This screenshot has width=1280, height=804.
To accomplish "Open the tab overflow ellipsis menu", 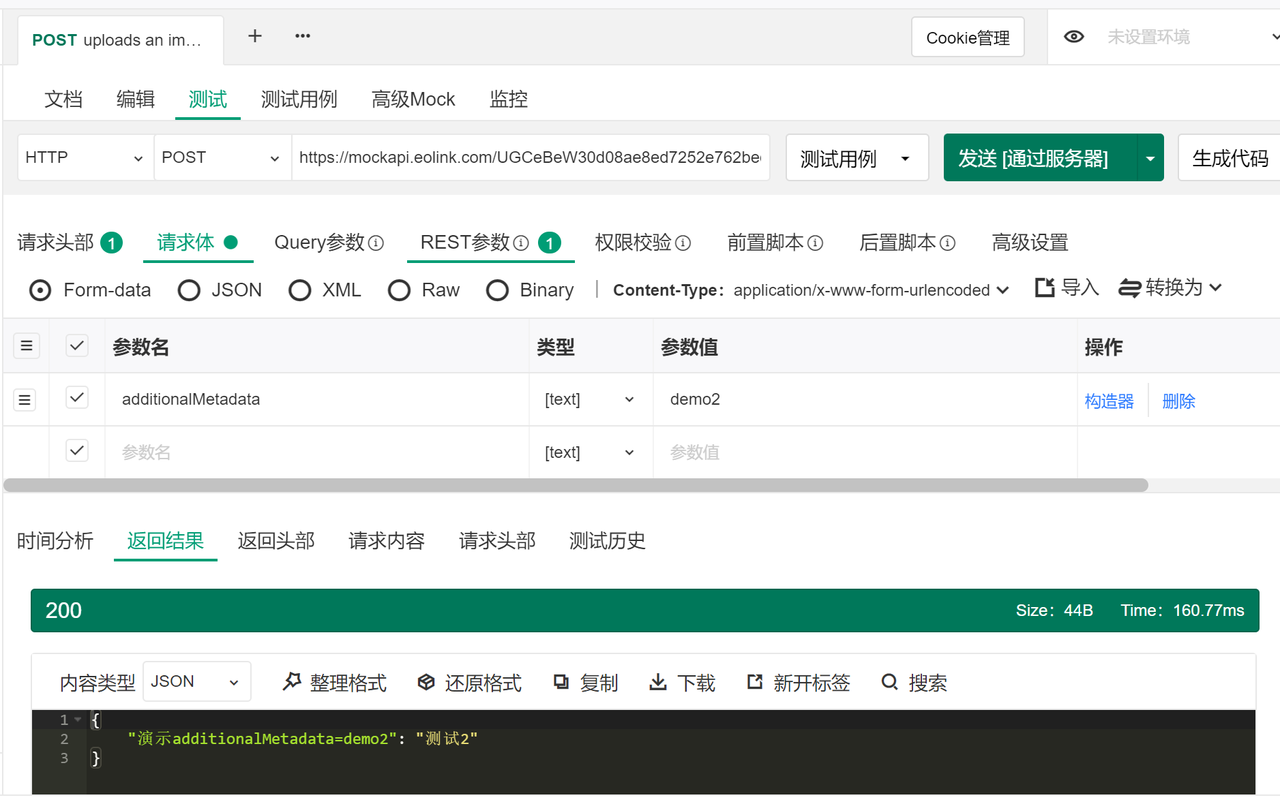I will coord(303,36).
